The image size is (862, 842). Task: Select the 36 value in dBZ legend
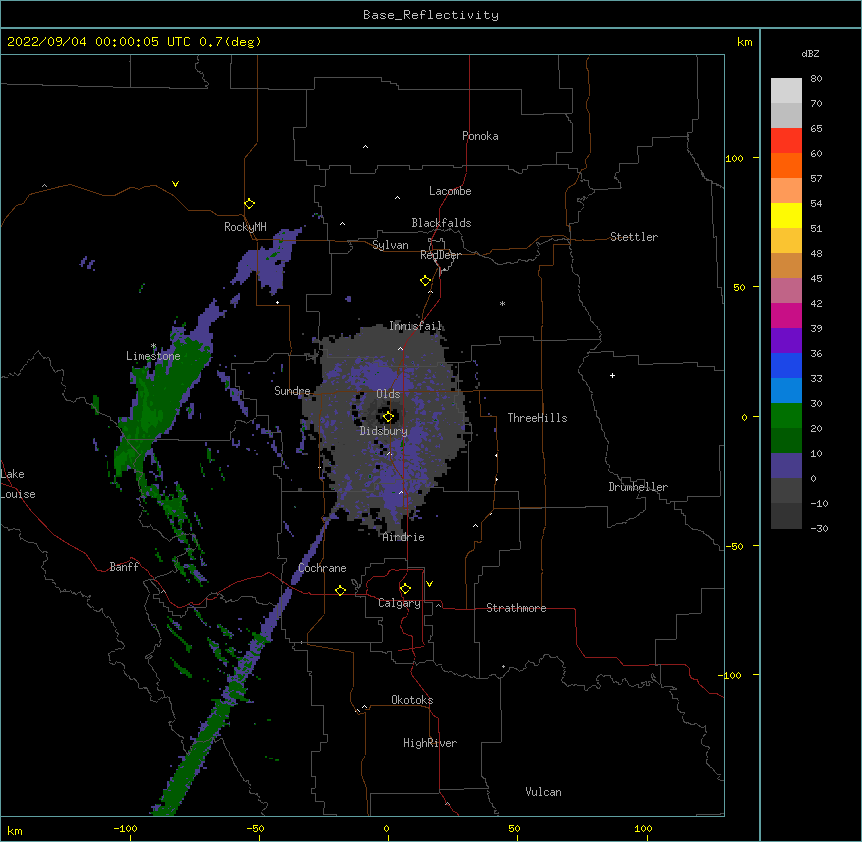(816, 353)
